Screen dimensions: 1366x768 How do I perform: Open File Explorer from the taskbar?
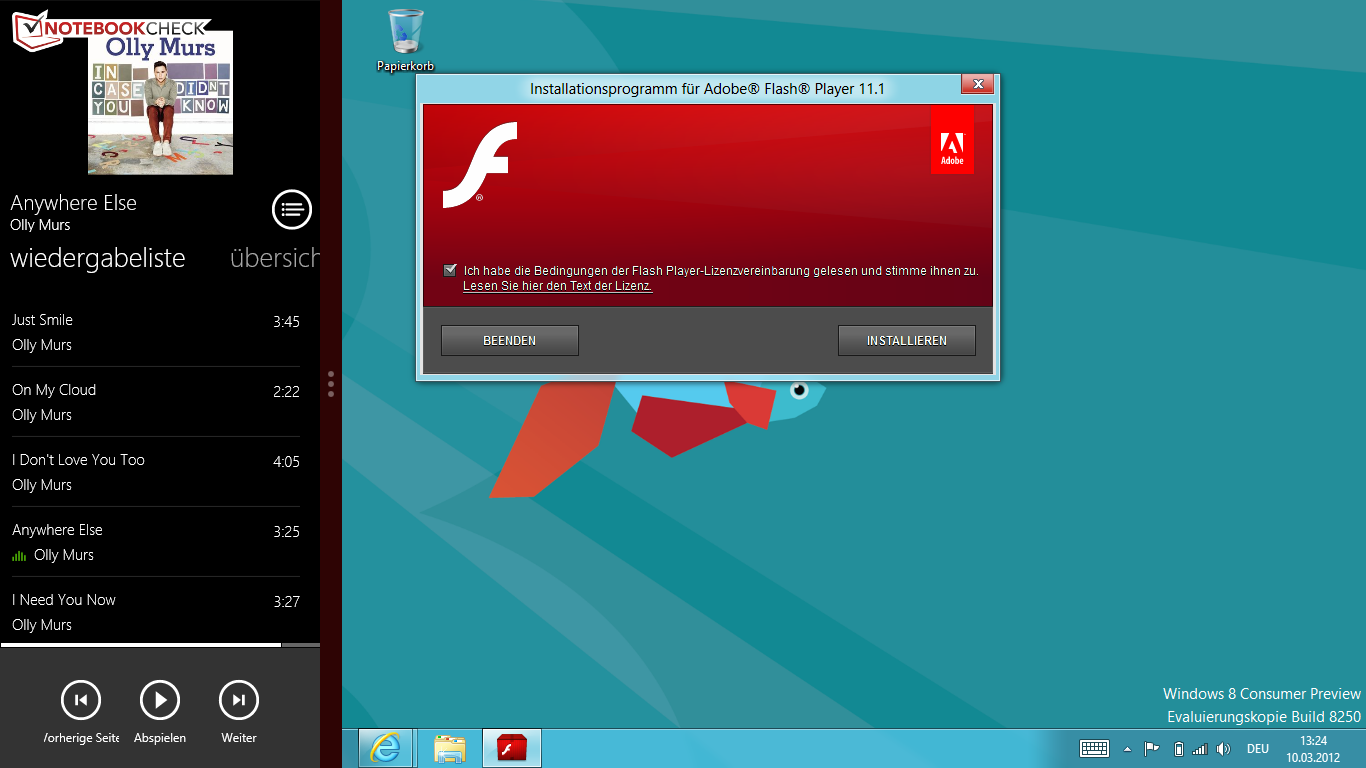pos(450,748)
